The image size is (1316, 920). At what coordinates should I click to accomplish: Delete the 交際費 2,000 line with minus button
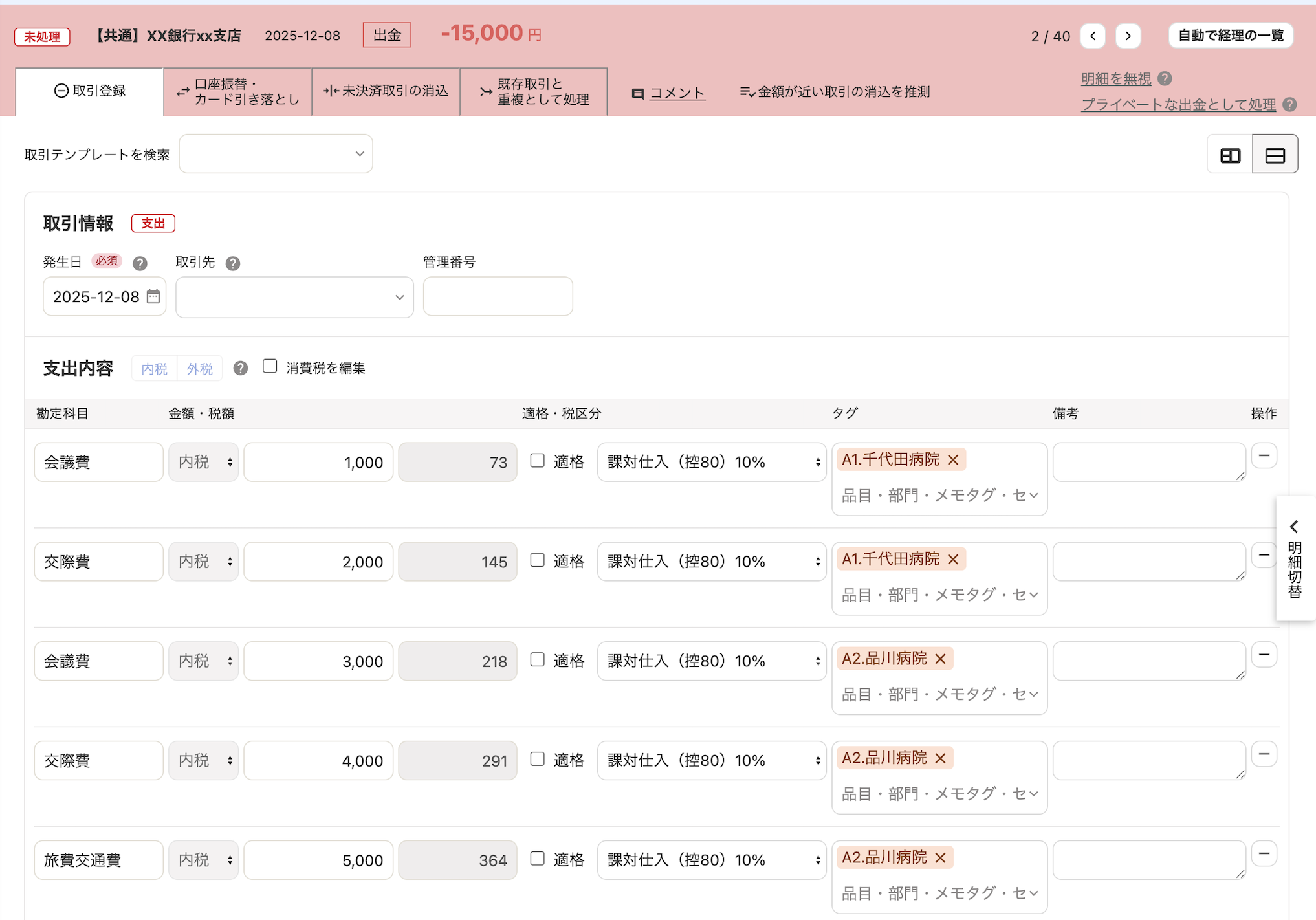(x=1264, y=555)
